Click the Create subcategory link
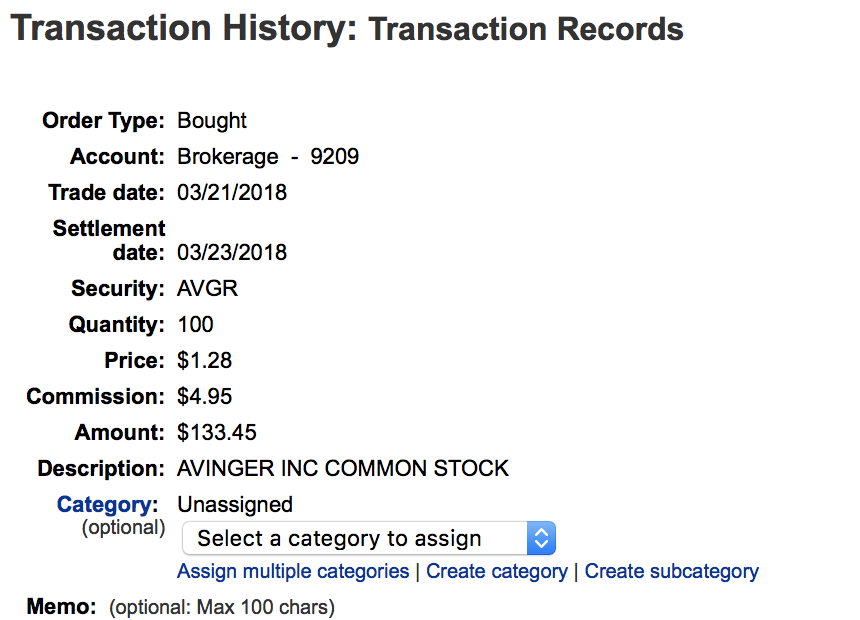Screen dimensions: 860x620 (x=671, y=572)
